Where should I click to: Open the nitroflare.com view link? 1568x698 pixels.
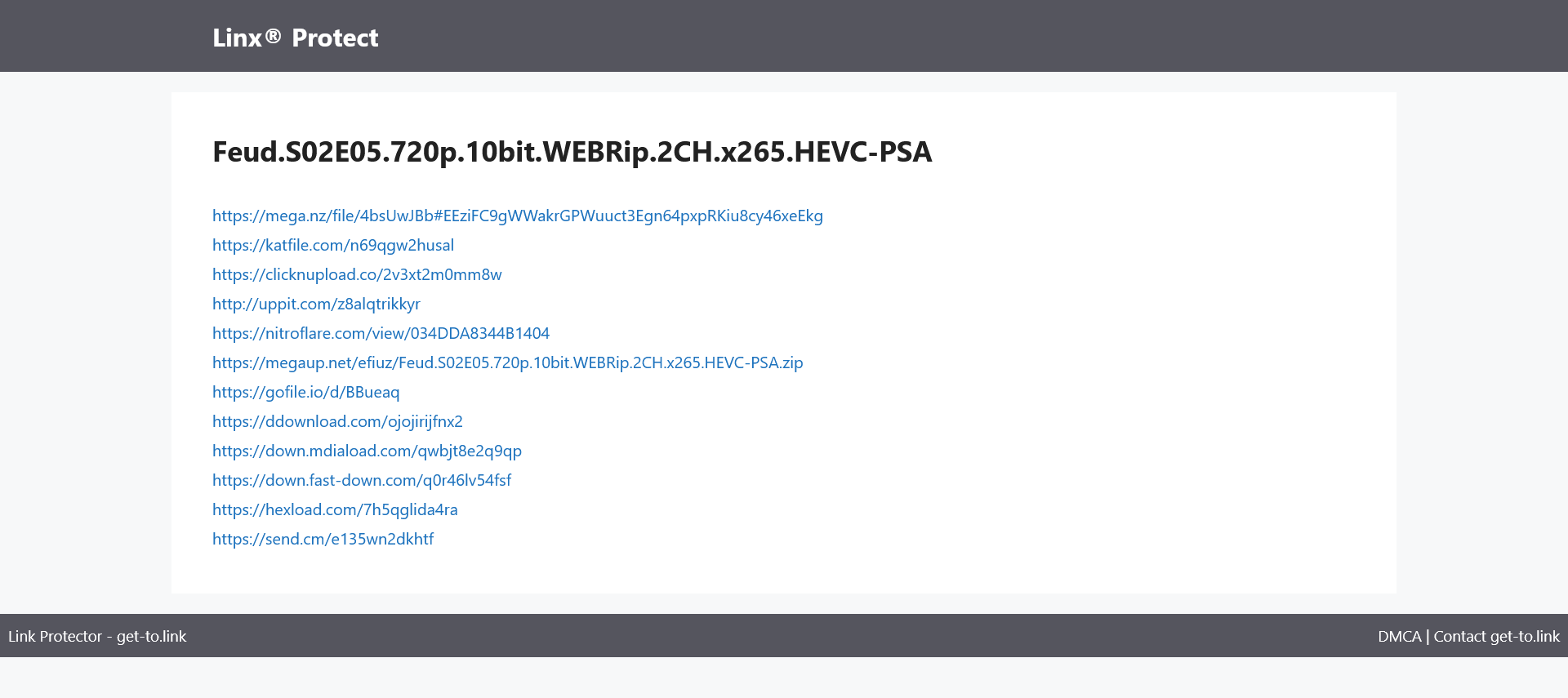(381, 333)
